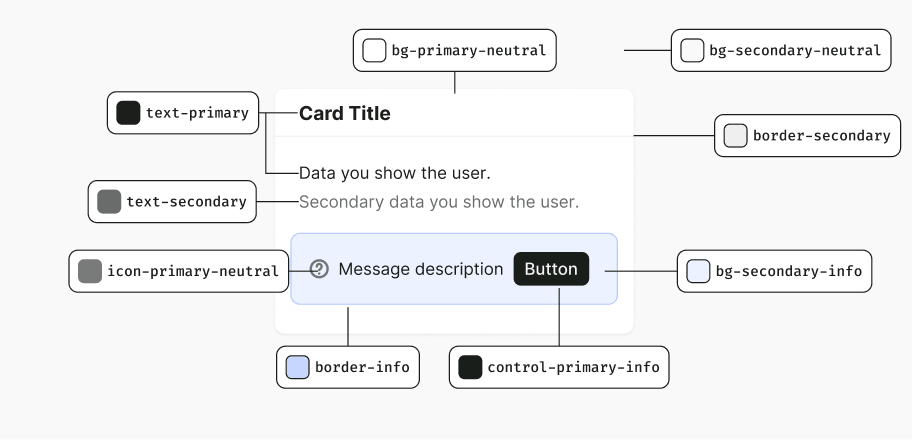Image resolution: width=912 pixels, height=440 pixels.
Task: Pick the icon-primary-neutral swatch
Action: pyautogui.click(x=90, y=271)
